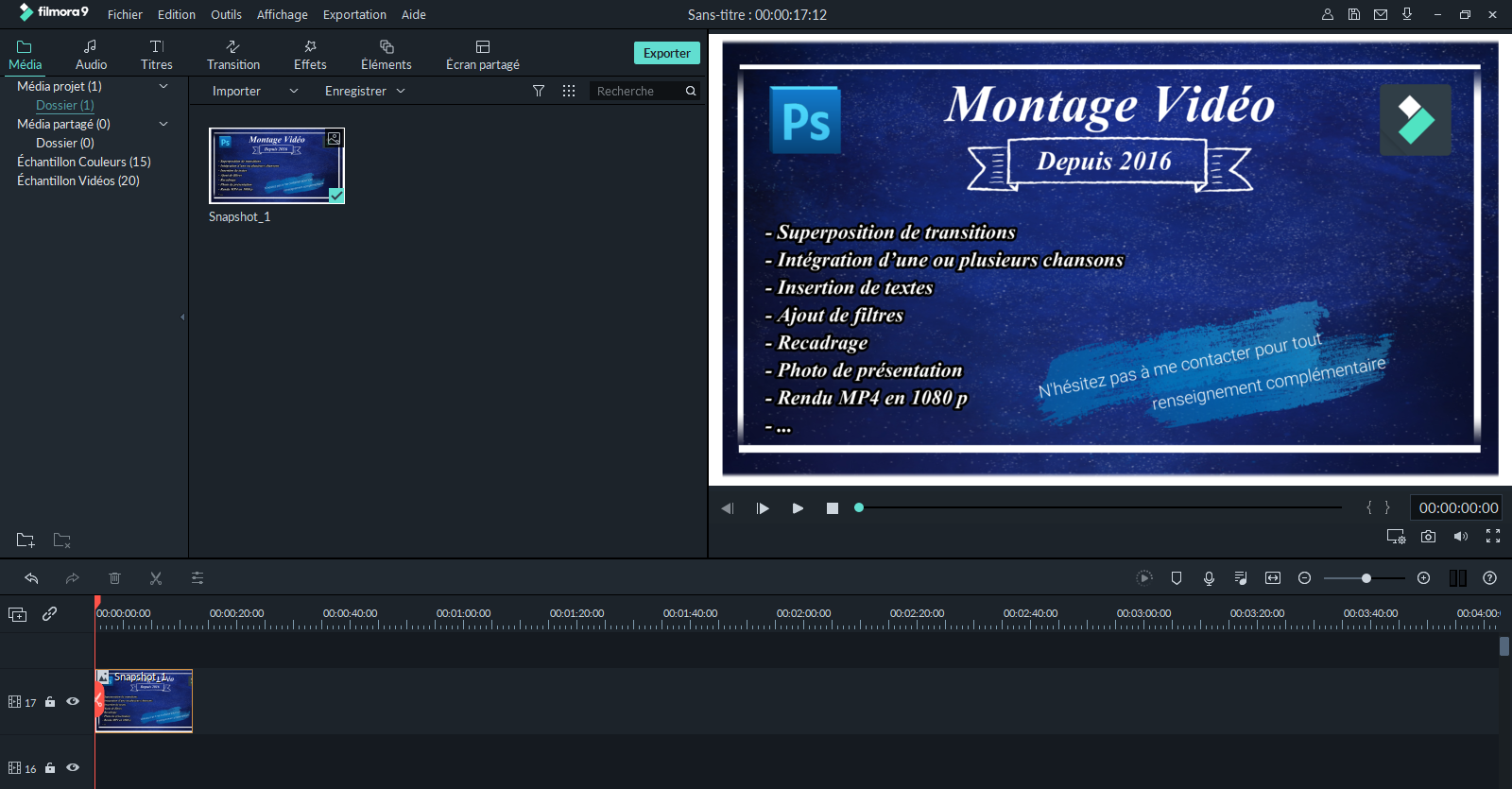
Task: Open the Effets tab
Action: coord(310,55)
